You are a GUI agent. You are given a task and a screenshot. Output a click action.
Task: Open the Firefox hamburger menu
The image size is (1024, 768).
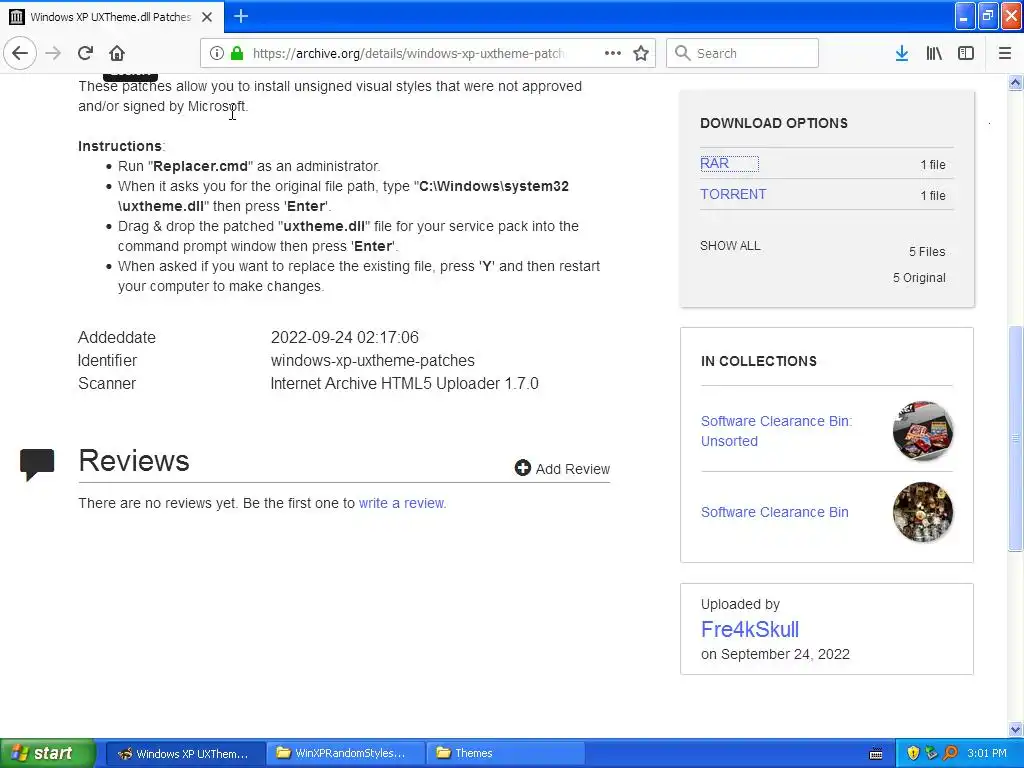pos(1005,53)
